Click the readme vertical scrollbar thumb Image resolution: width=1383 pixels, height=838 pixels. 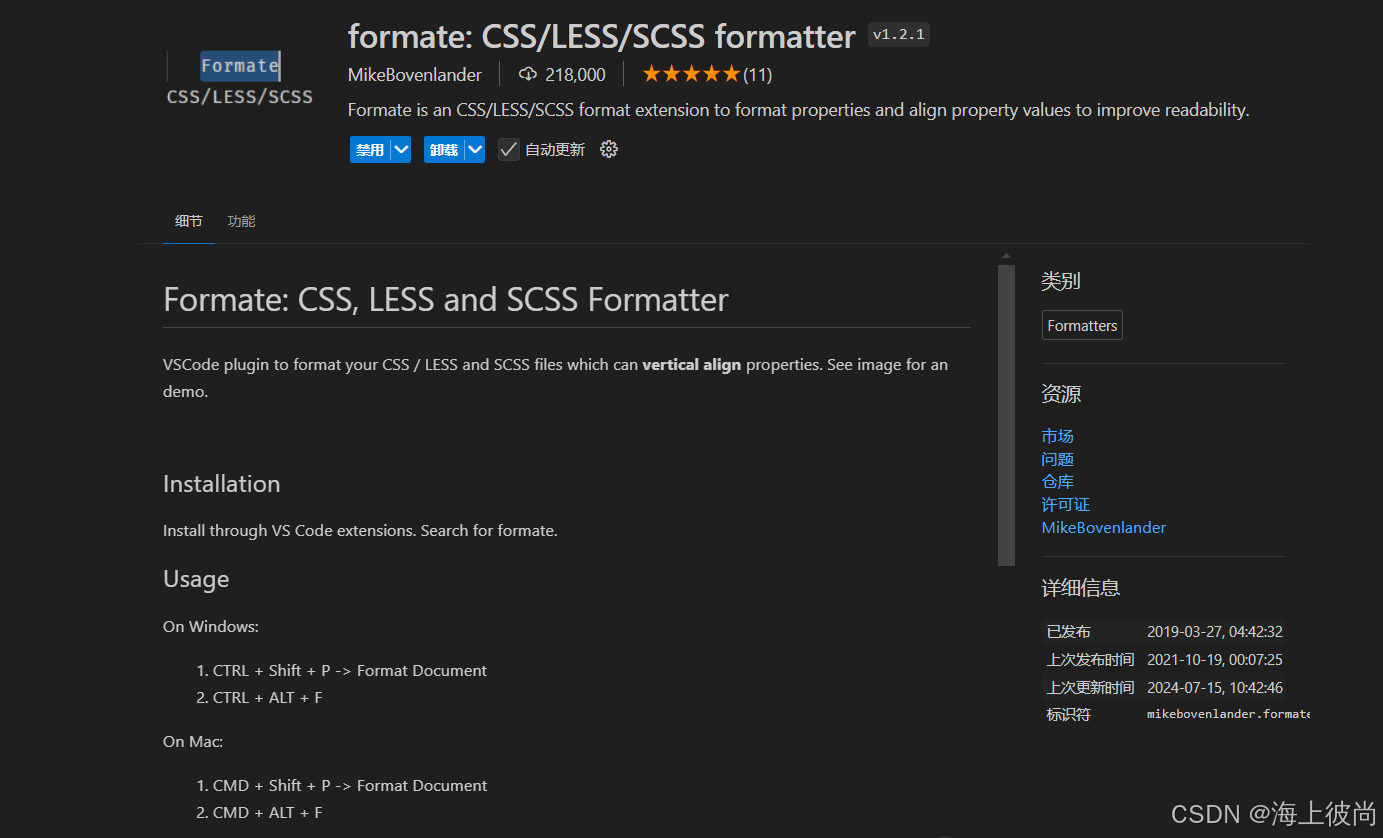pos(1006,416)
